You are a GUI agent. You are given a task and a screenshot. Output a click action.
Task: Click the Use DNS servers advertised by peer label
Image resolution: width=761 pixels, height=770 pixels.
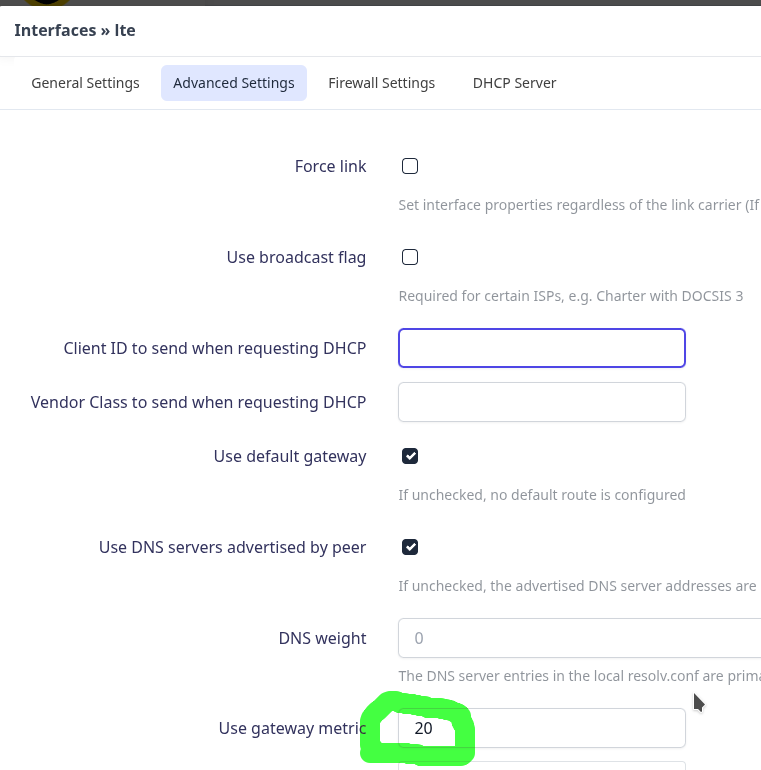[232, 548]
